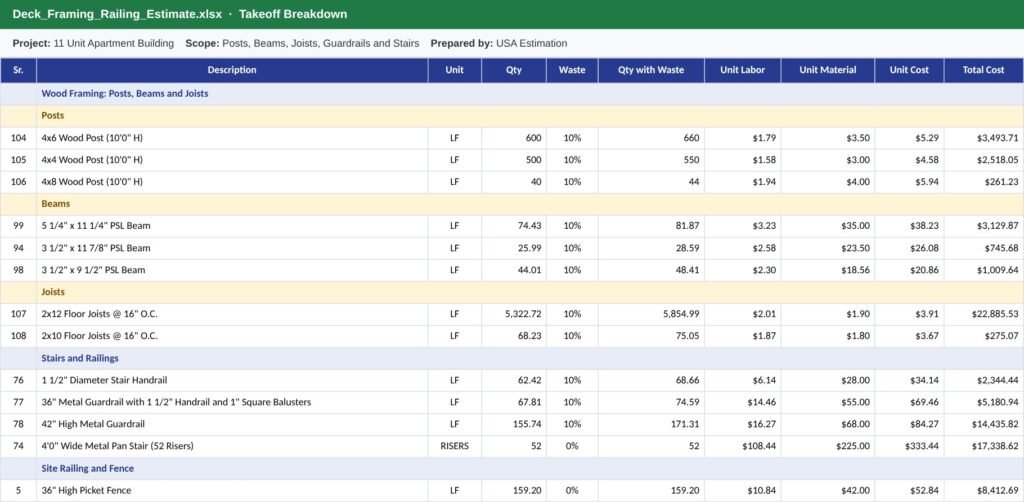The image size is (1024, 502).
Task: Select the quantity 600 cell
Action: tap(514, 138)
